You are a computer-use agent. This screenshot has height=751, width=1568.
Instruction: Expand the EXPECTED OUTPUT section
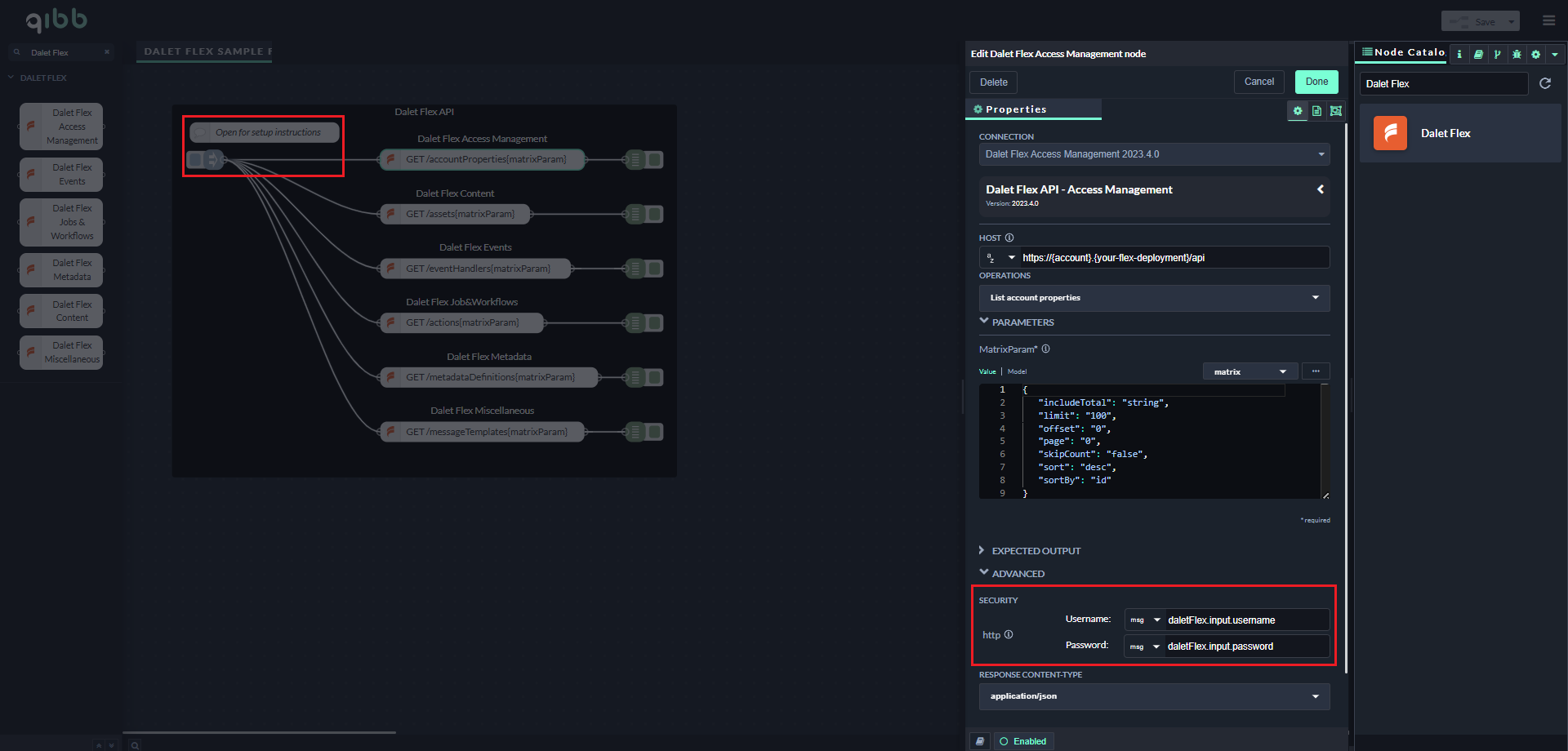pos(1036,551)
